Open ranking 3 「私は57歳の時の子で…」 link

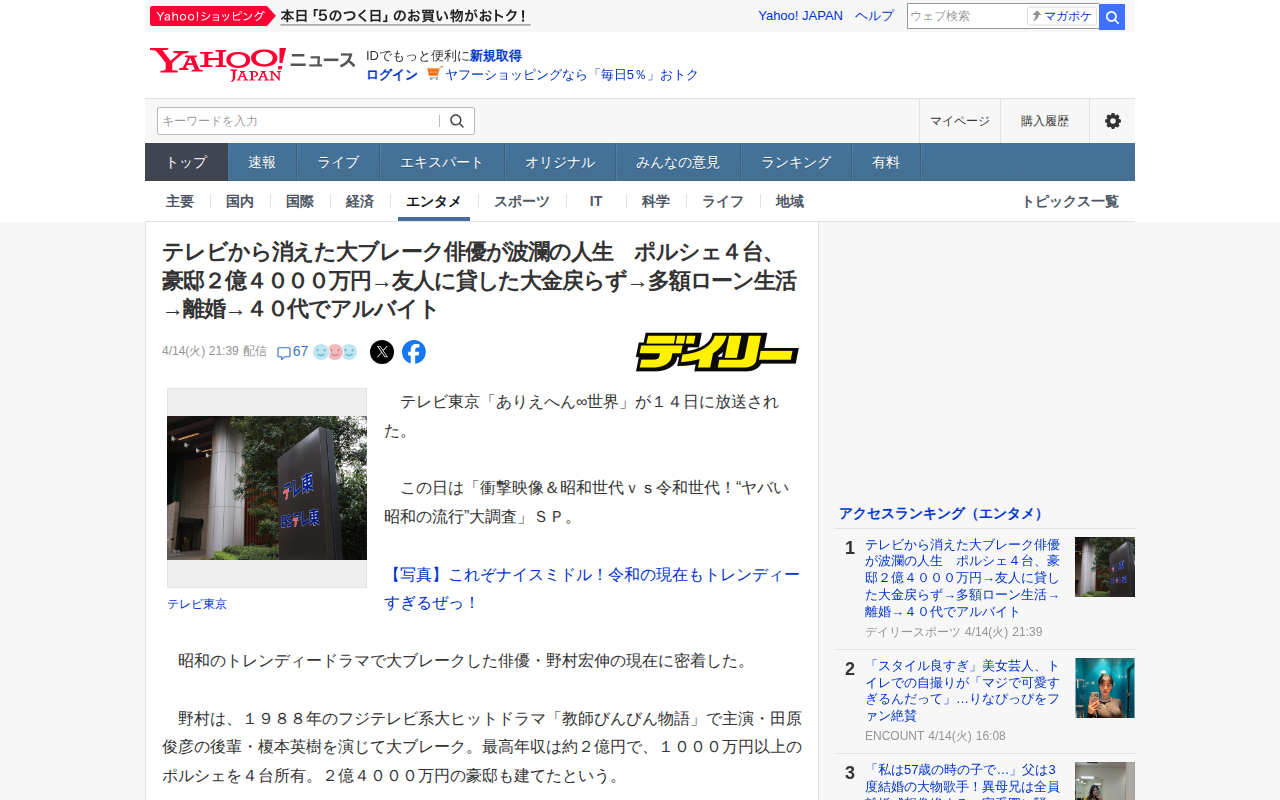pos(963,781)
